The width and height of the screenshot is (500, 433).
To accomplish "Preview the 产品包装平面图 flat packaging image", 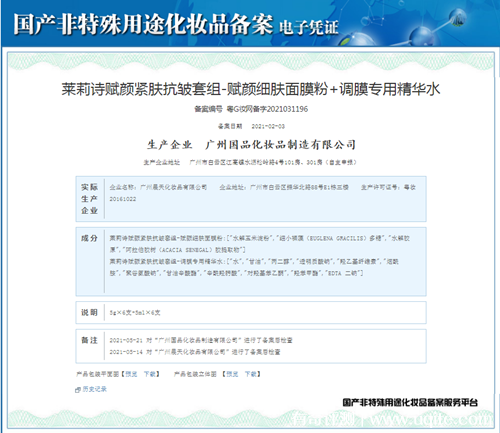I will click(x=131, y=374).
